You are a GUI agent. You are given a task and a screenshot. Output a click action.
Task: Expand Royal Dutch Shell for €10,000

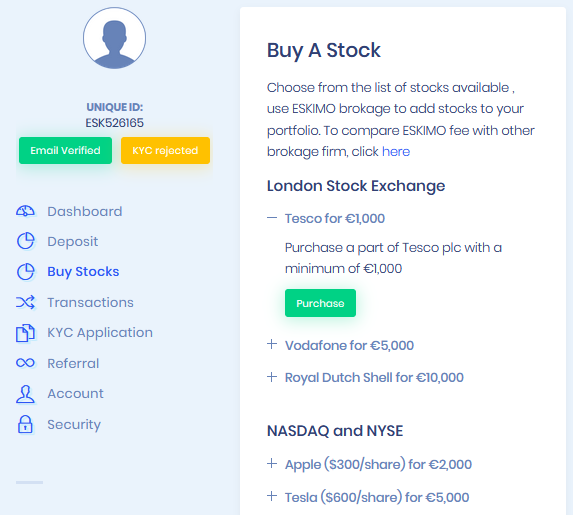tap(272, 377)
